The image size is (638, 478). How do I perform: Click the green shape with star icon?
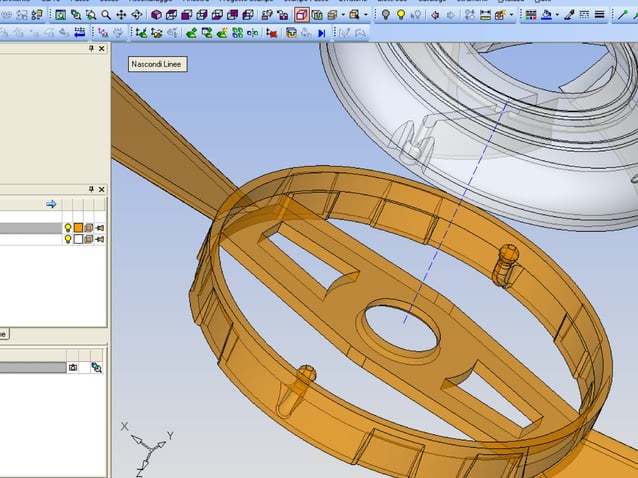[x=222, y=33]
